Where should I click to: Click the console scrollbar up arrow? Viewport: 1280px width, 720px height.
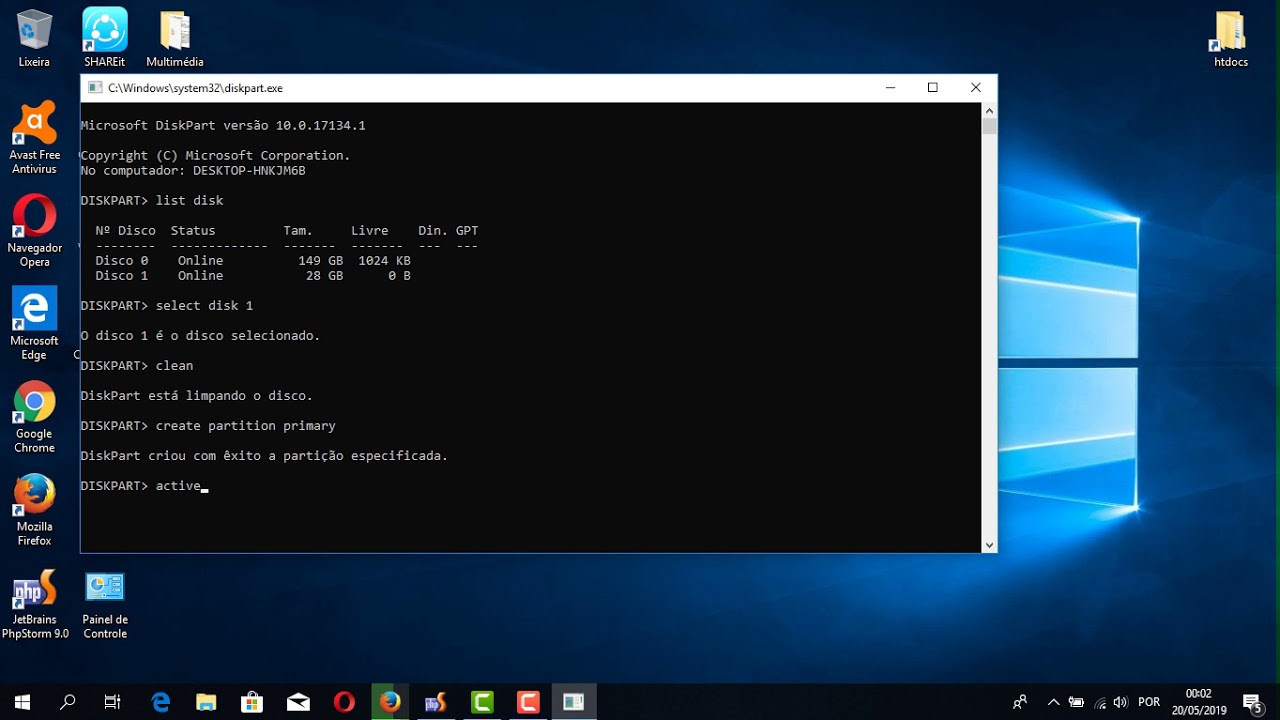coord(989,110)
